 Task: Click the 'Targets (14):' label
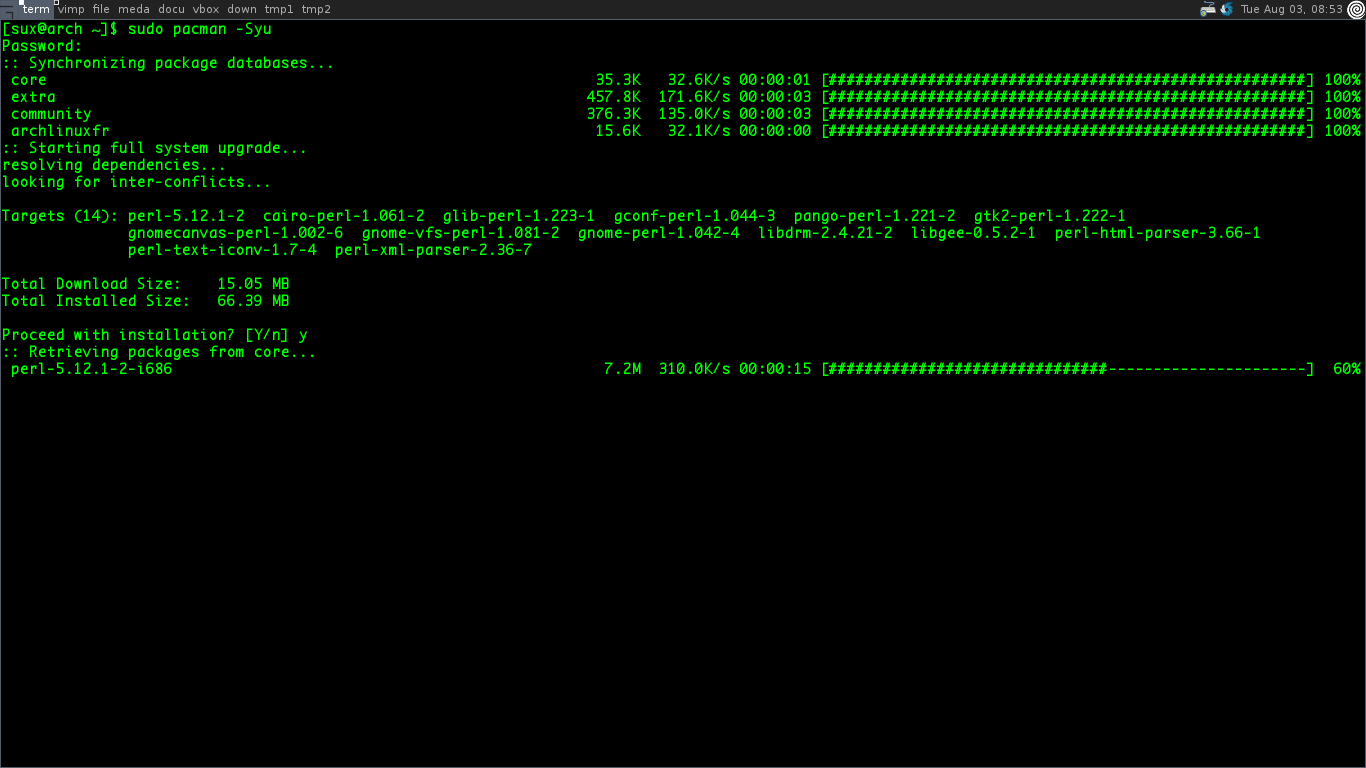pos(60,216)
